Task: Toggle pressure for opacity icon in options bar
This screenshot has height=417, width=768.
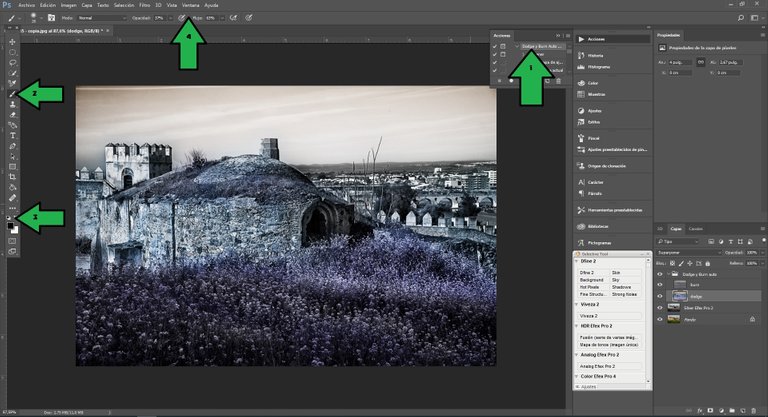Action: click(x=182, y=18)
